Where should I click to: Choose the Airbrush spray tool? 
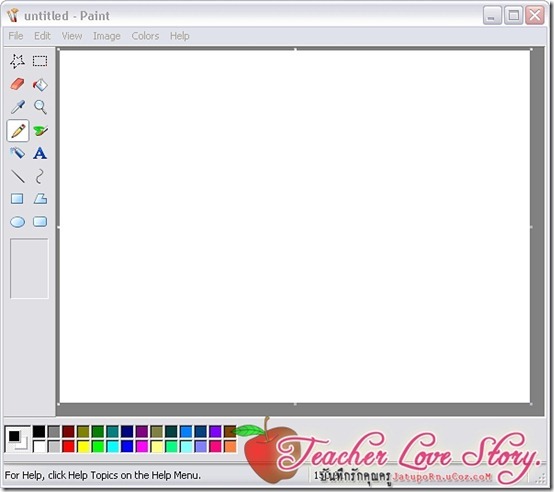coord(17,153)
